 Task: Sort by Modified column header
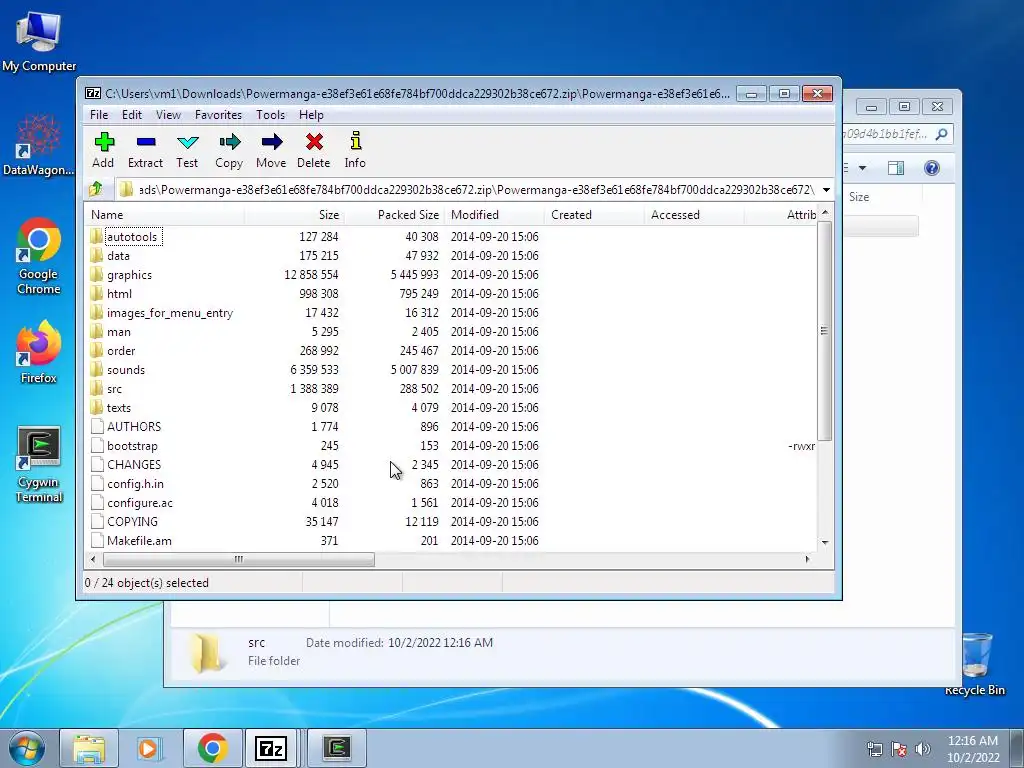494,215
